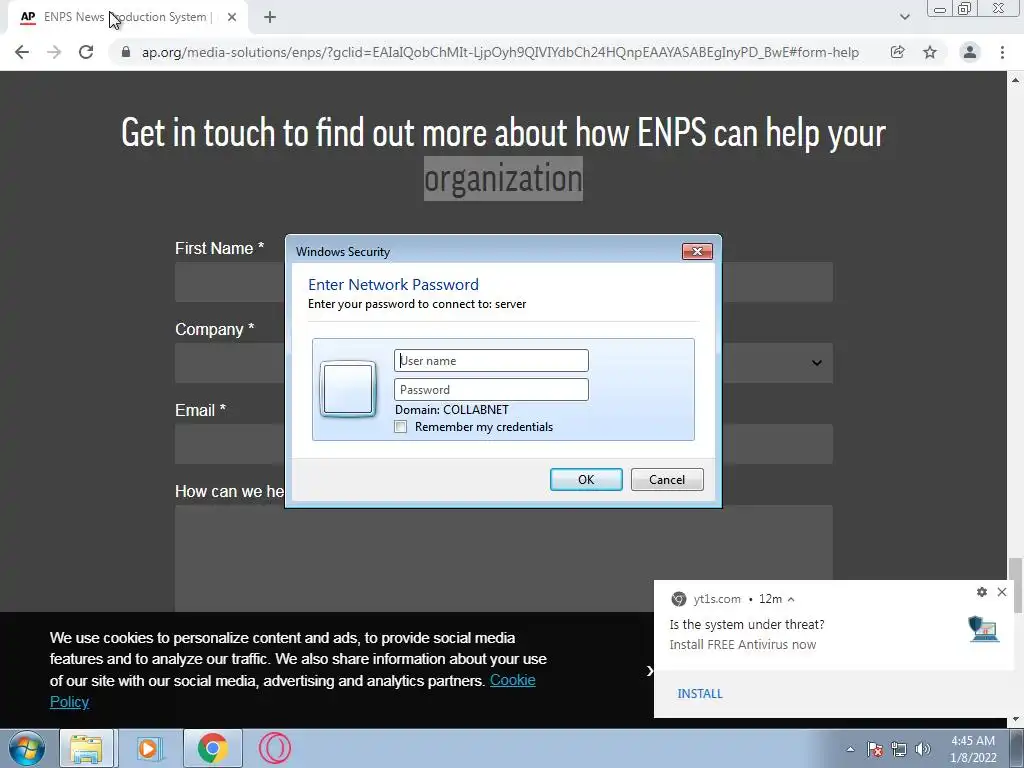This screenshot has width=1024, height=768.
Task: Open Opera browser from taskbar
Action: tap(274, 748)
